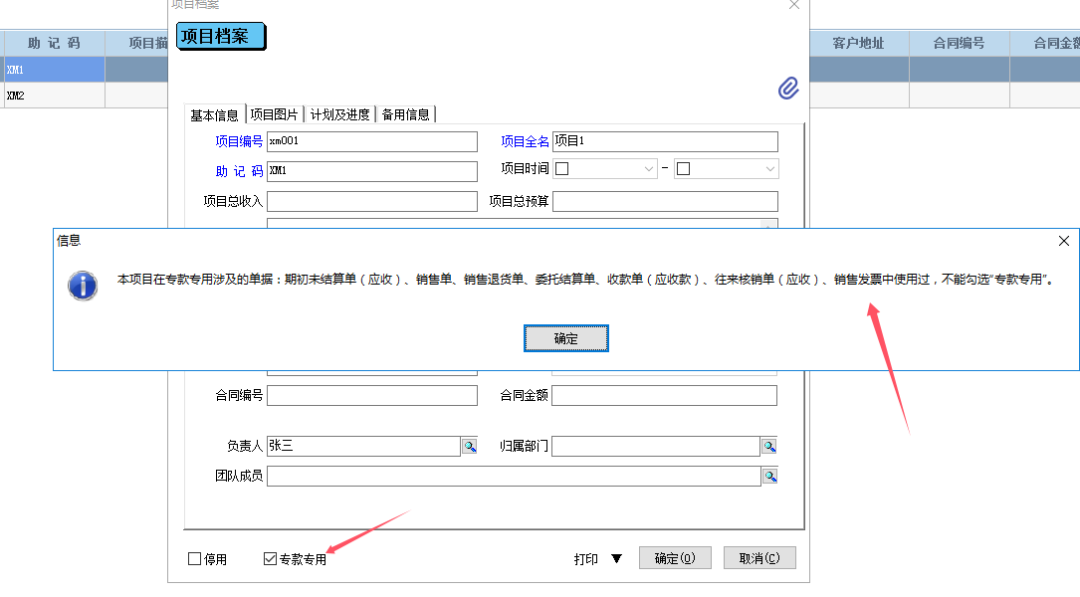Tick the project end date checkbox
The image size is (1080, 597).
point(683,169)
